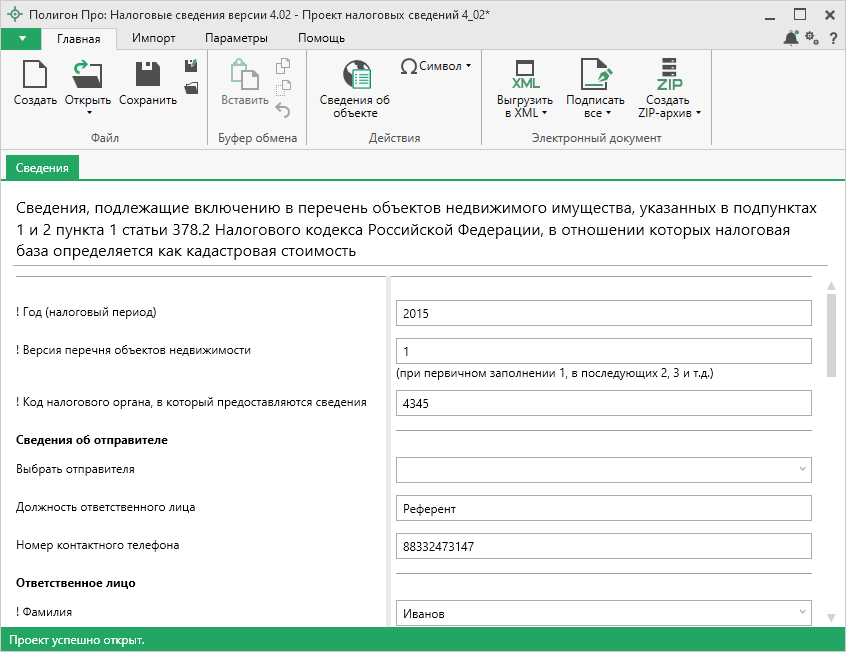Click the Создать new project icon
The width and height of the screenshot is (846, 652).
pyautogui.click(x=35, y=75)
